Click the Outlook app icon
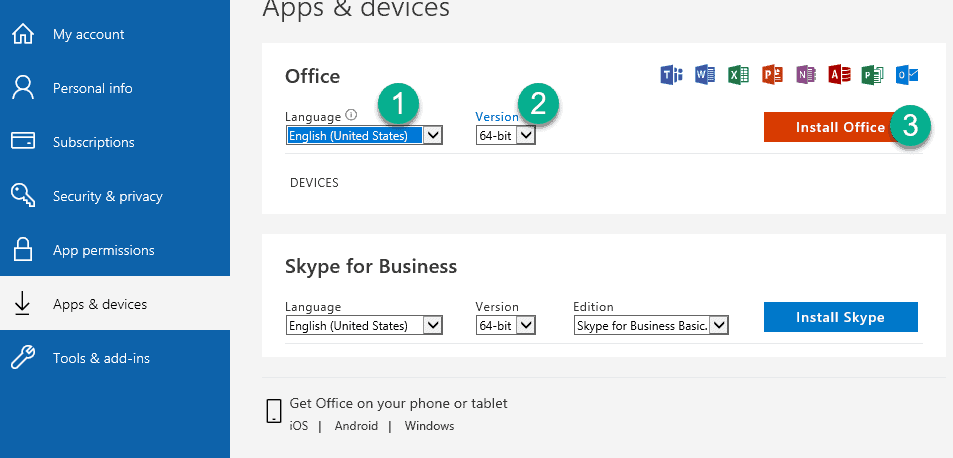This screenshot has width=953, height=458. point(907,75)
